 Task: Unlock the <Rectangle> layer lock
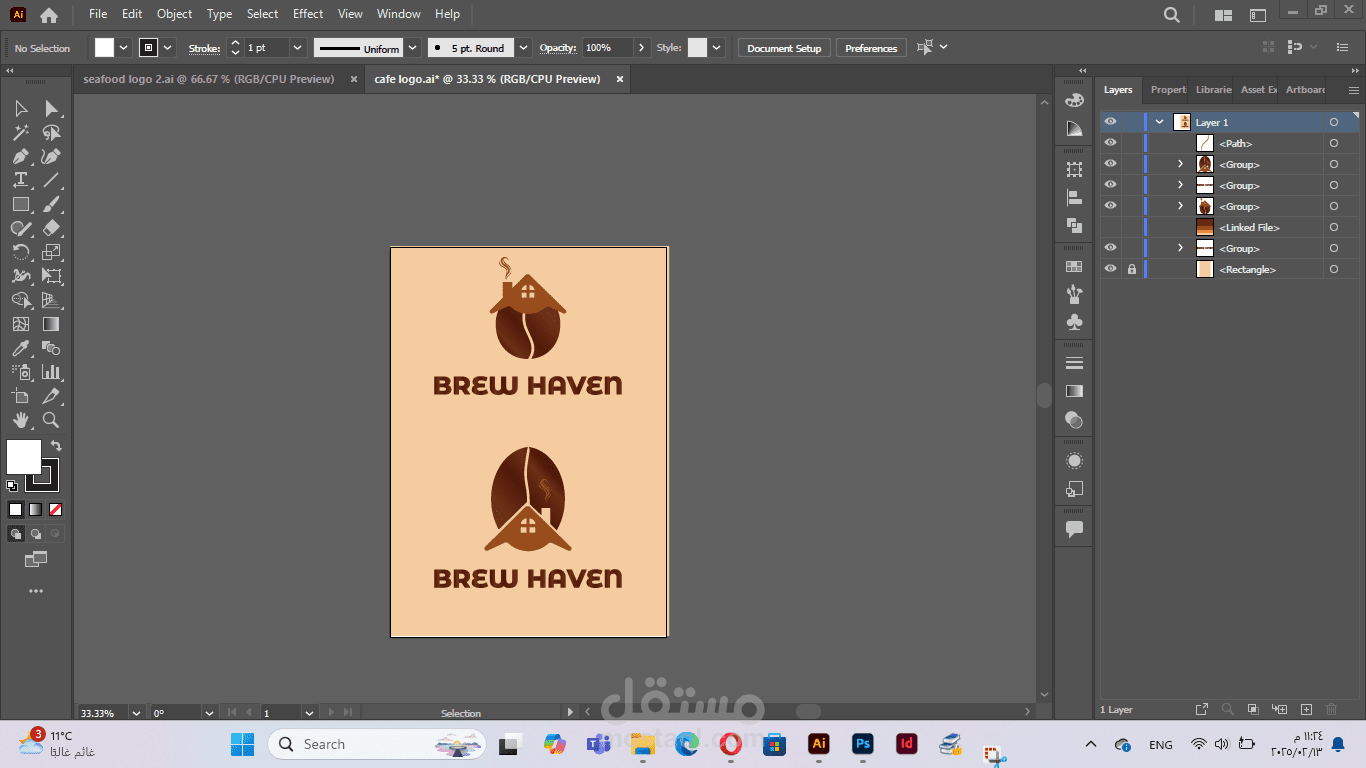coord(1132,269)
